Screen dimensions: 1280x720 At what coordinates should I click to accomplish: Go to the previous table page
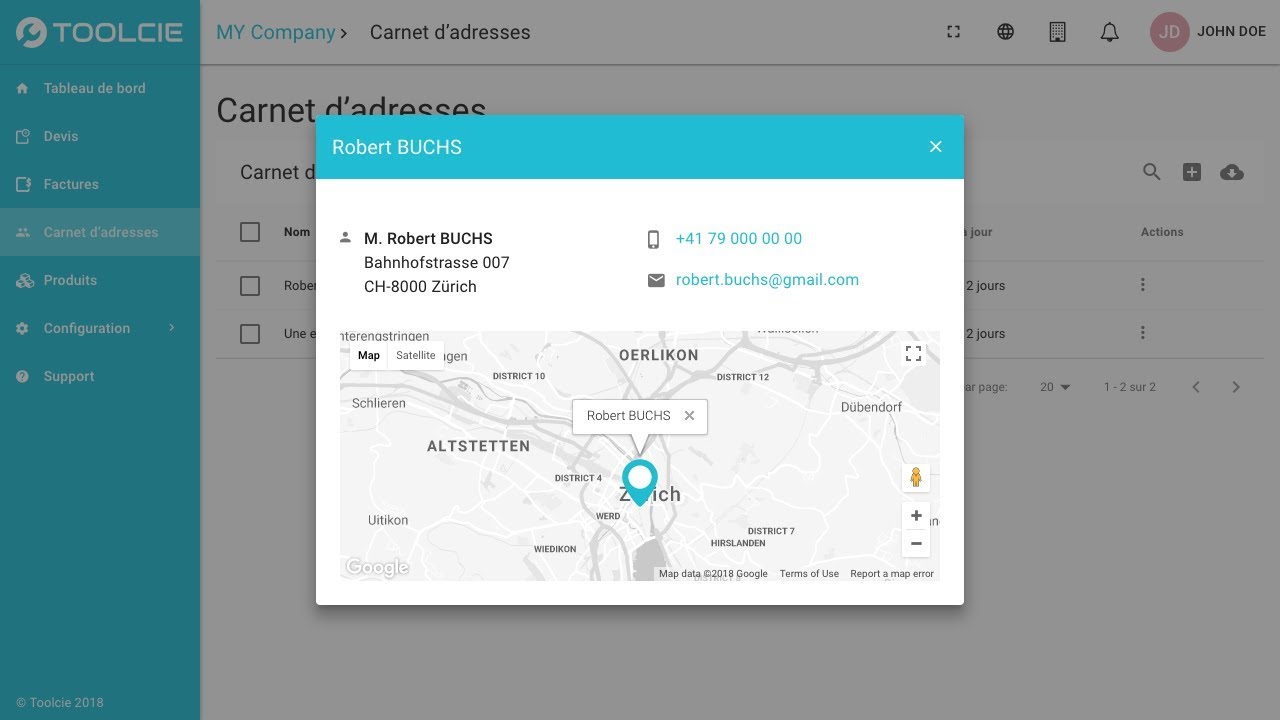[x=1196, y=387]
